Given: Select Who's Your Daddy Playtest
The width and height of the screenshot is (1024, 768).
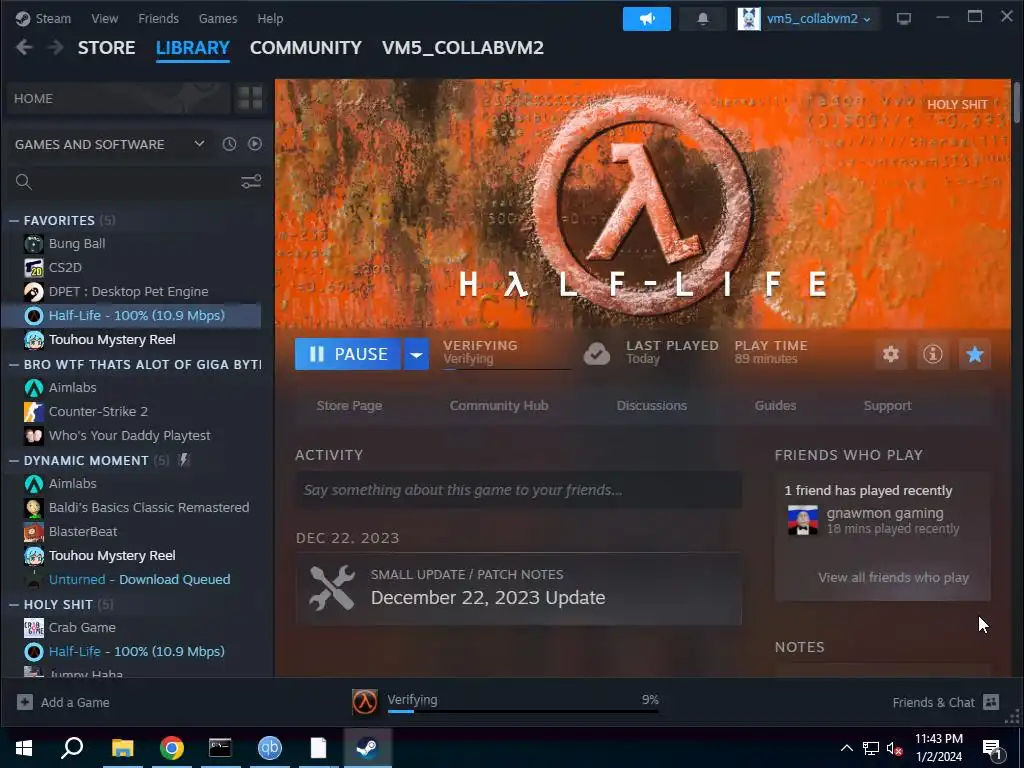Looking at the screenshot, I should pos(129,436).
